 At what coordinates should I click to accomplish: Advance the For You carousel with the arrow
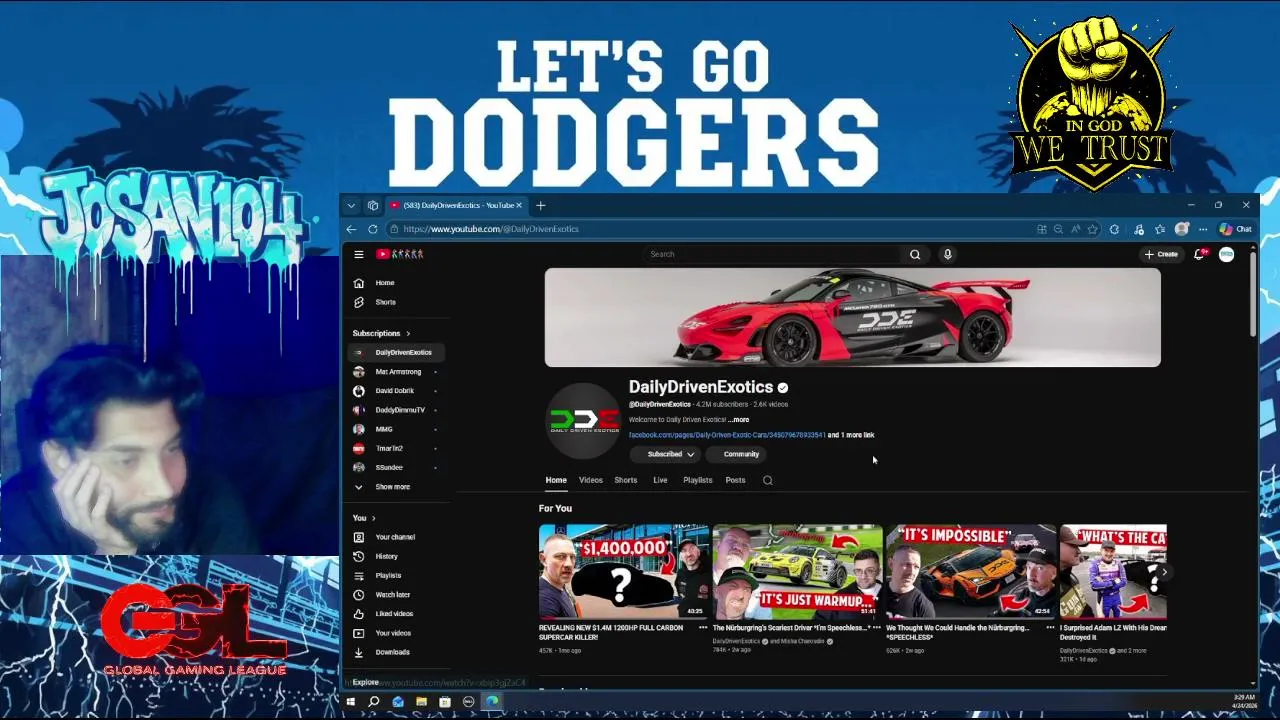pos(1163,572)
